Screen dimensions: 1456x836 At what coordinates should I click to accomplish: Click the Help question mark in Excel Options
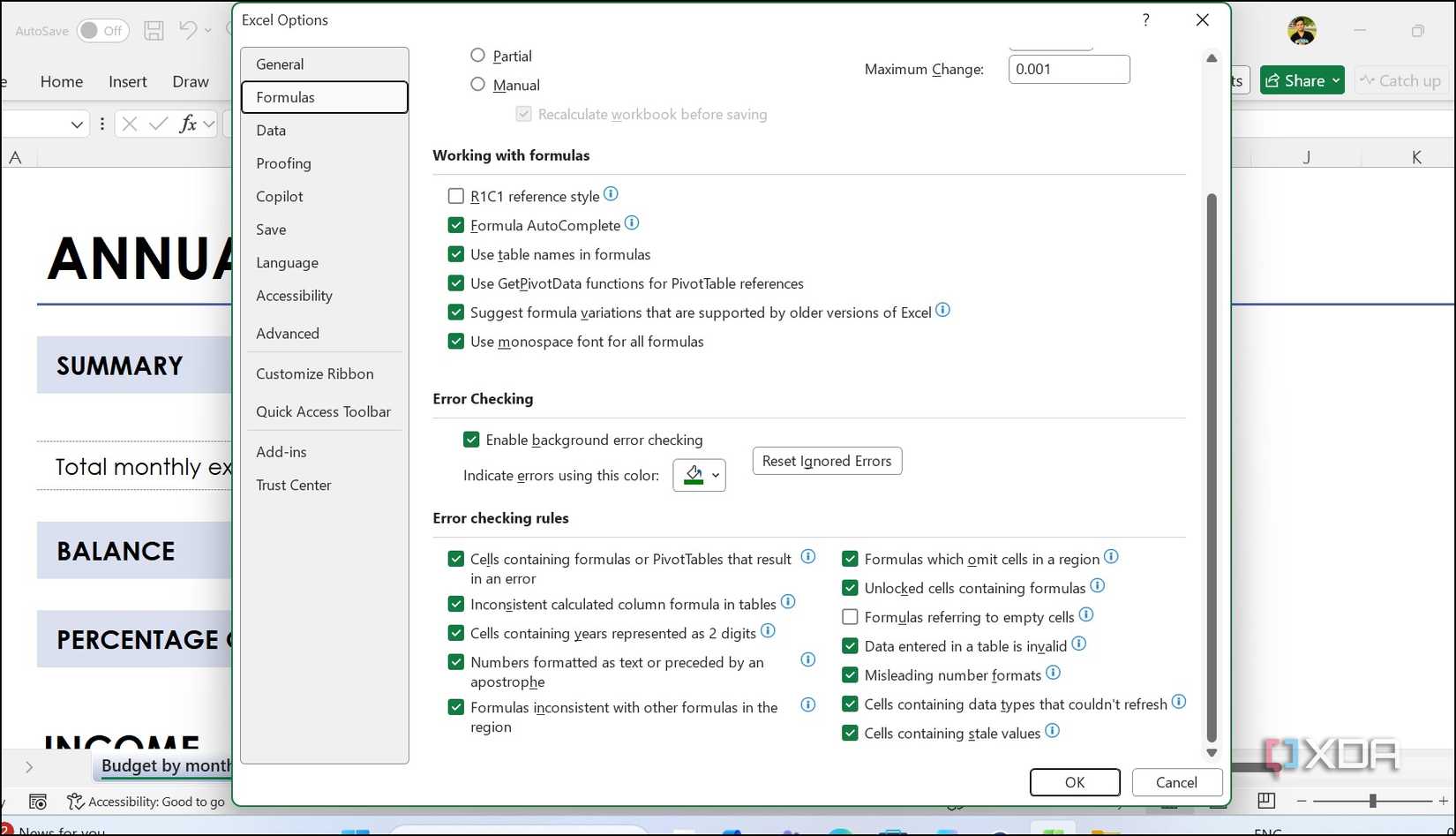pos(1145,20)
